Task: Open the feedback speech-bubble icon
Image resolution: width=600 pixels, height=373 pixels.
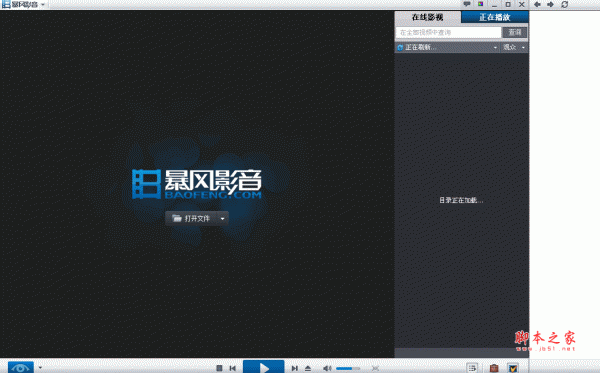Action: click(466, 4)
